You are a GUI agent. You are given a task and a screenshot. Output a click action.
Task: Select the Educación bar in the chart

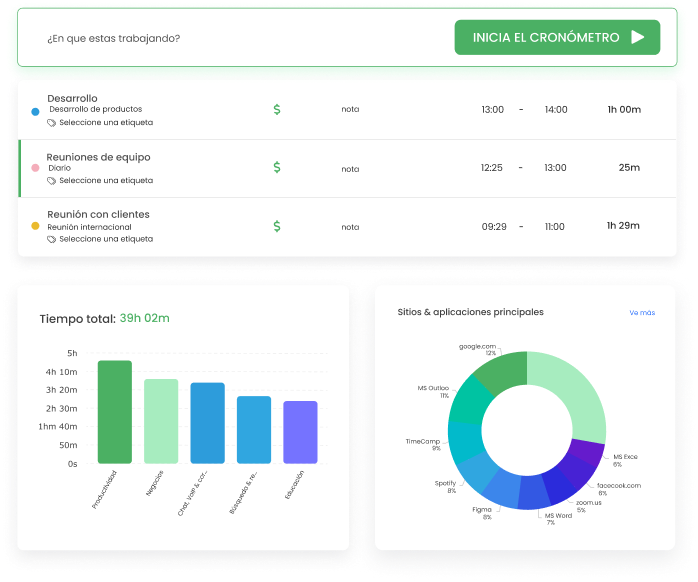coord(300,432)
